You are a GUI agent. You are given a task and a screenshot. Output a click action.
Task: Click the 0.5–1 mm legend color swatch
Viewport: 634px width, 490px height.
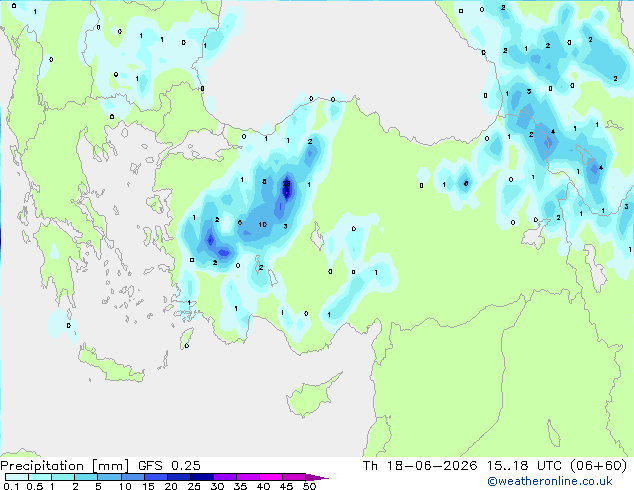tap(40, 477)
